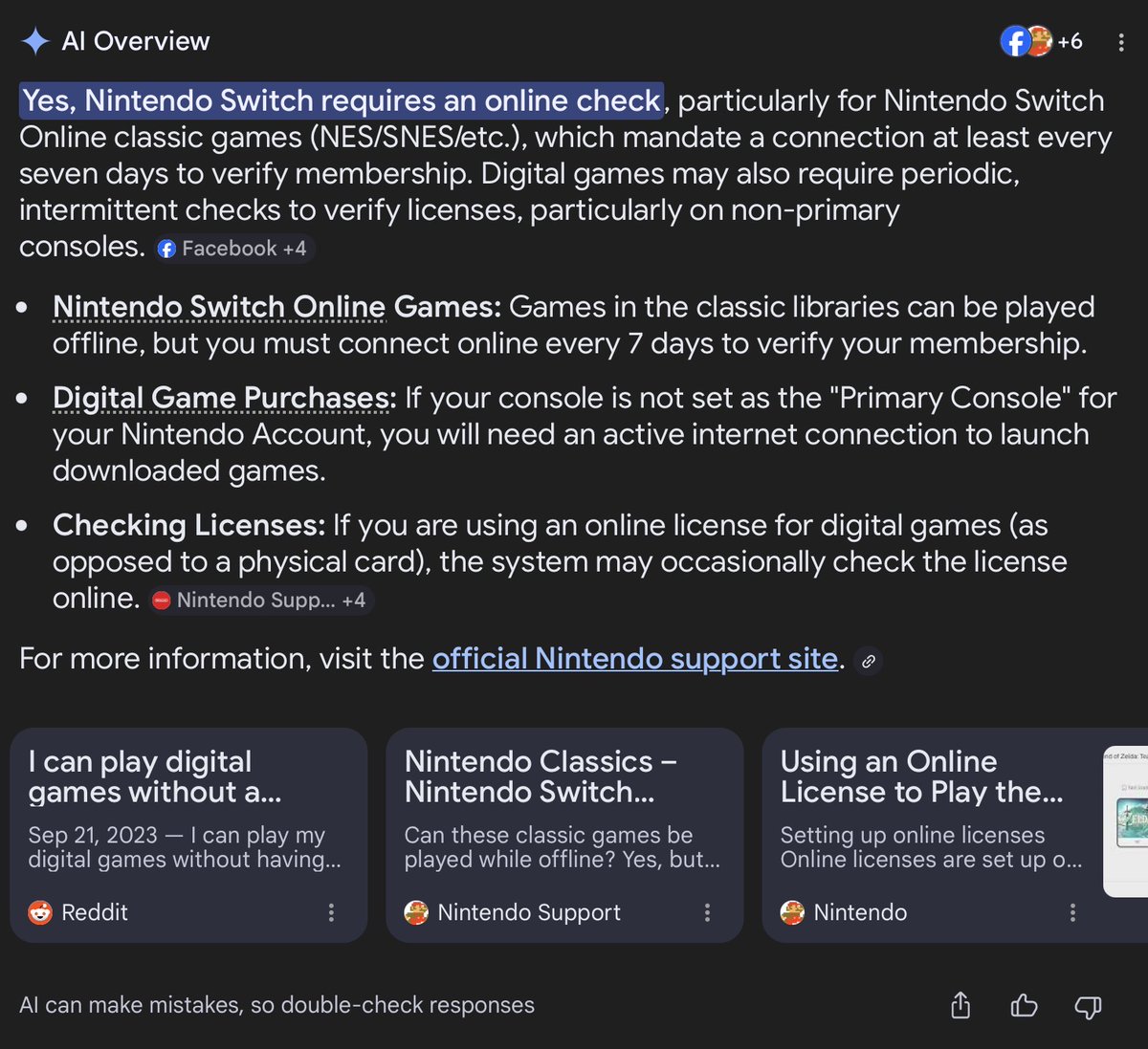This screenshot has height=1049, width=1148.
Task: Click the 'Checking Licenses:' bullet heading
Action: [x=189, y=525]
